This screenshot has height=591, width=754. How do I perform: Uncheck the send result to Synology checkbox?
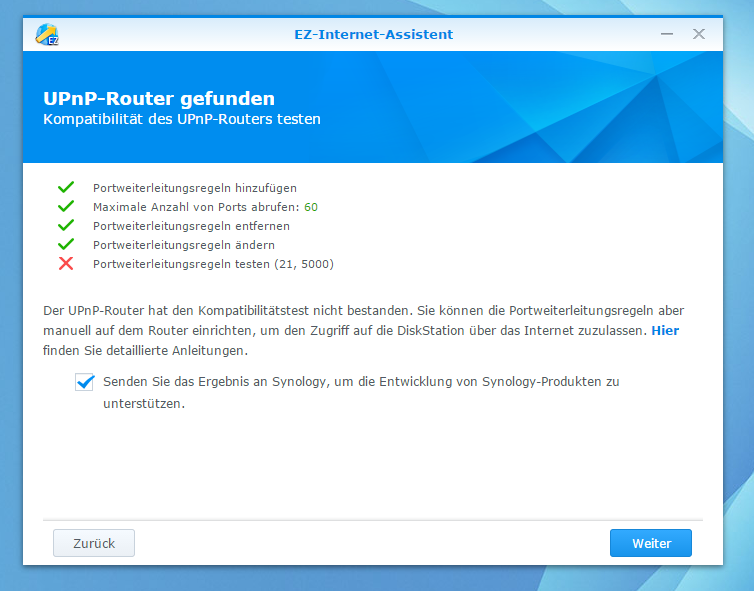click(85, 382)
